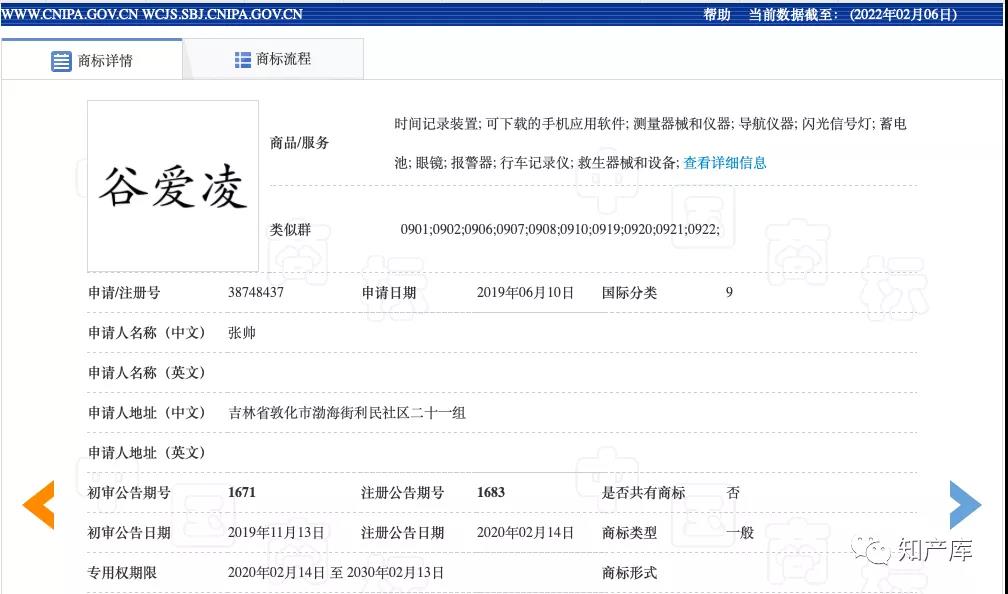Click the blue next-record arrow
This screenshot has height=594, width=1008.
click(965, 505)
